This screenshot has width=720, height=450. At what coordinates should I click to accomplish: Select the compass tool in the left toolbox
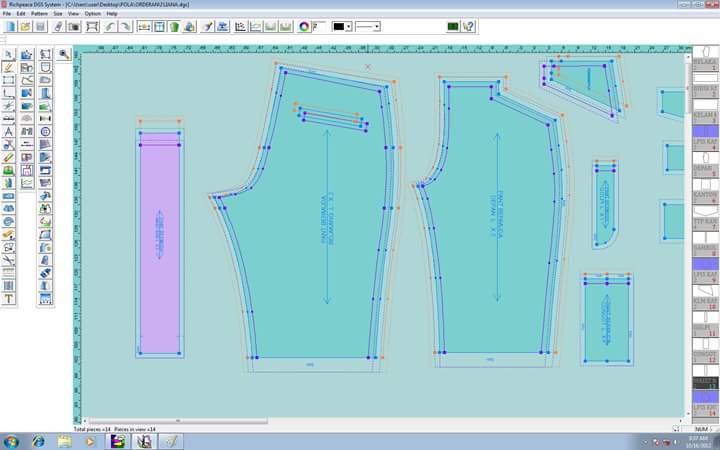[8, 132]
